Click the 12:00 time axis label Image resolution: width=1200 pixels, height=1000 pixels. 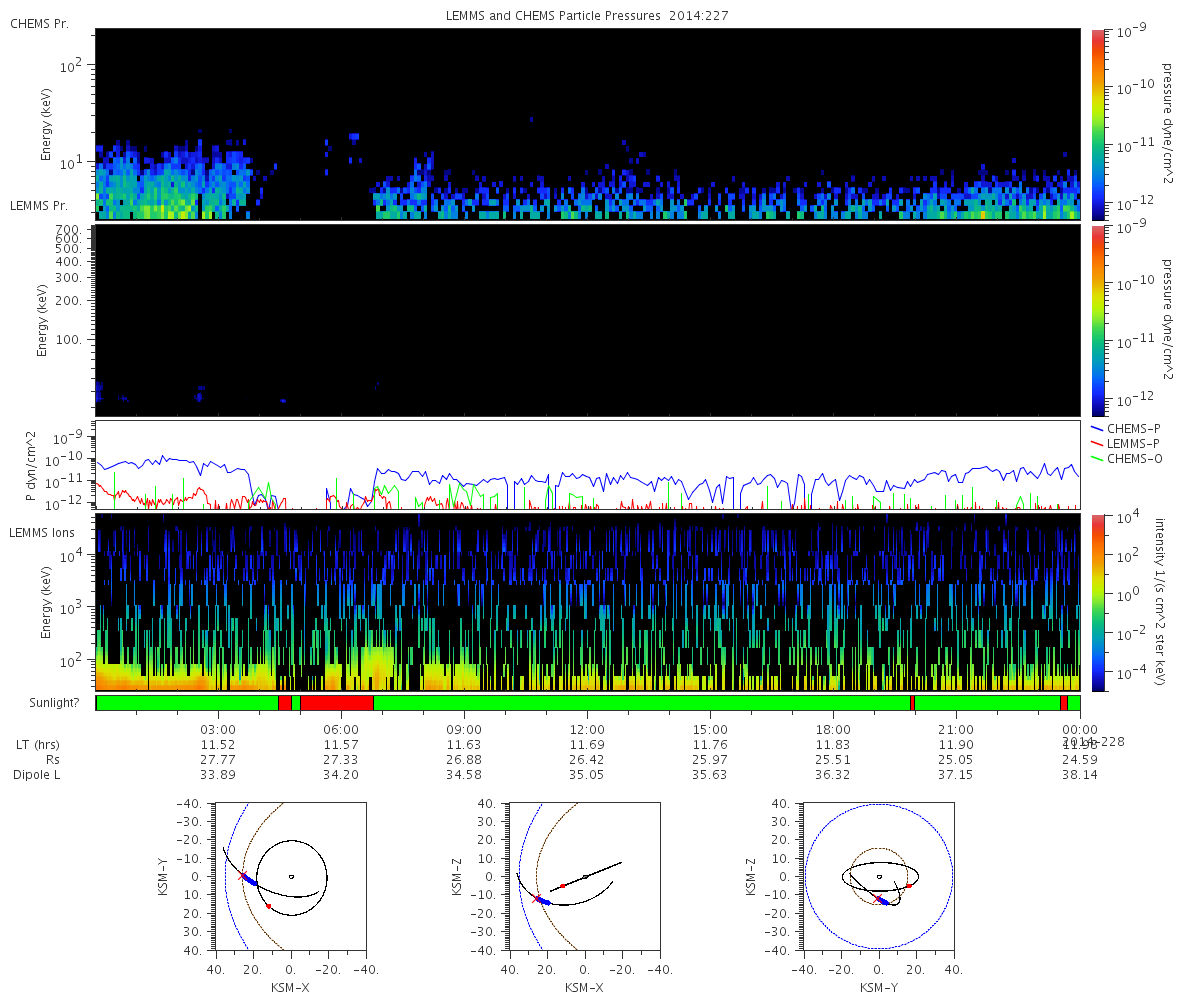tap(587, 730)
